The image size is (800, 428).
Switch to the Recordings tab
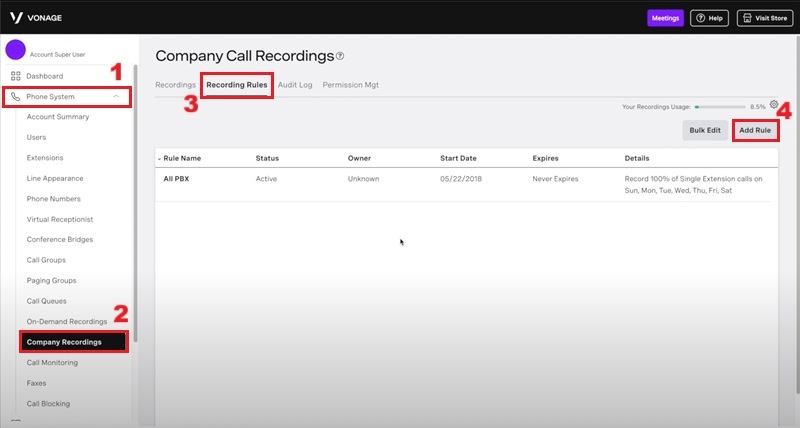(175, 85)
